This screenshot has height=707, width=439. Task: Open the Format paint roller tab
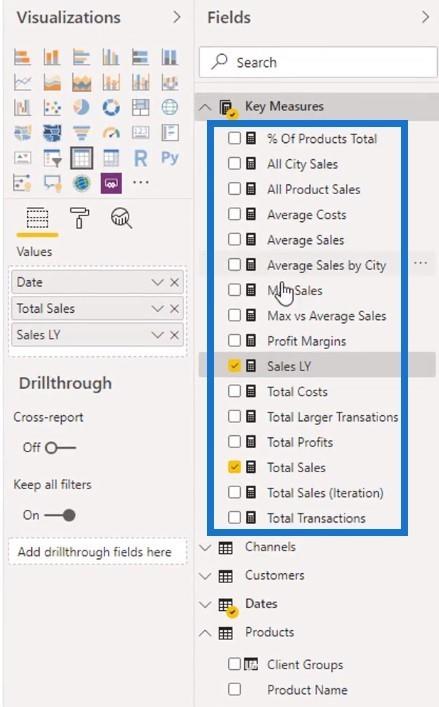(x=79, y=218)
